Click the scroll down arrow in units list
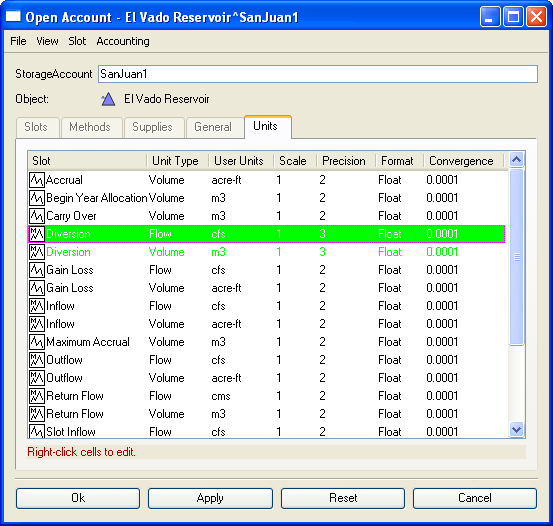 click(x=517, y=429)
